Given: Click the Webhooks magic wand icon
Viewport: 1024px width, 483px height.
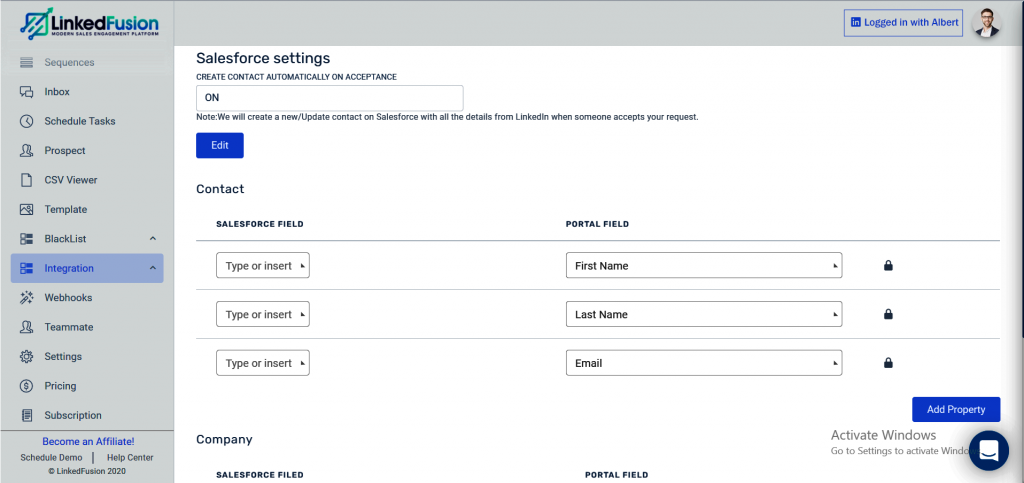Looking at the screenshot, I should coord(26,298).
